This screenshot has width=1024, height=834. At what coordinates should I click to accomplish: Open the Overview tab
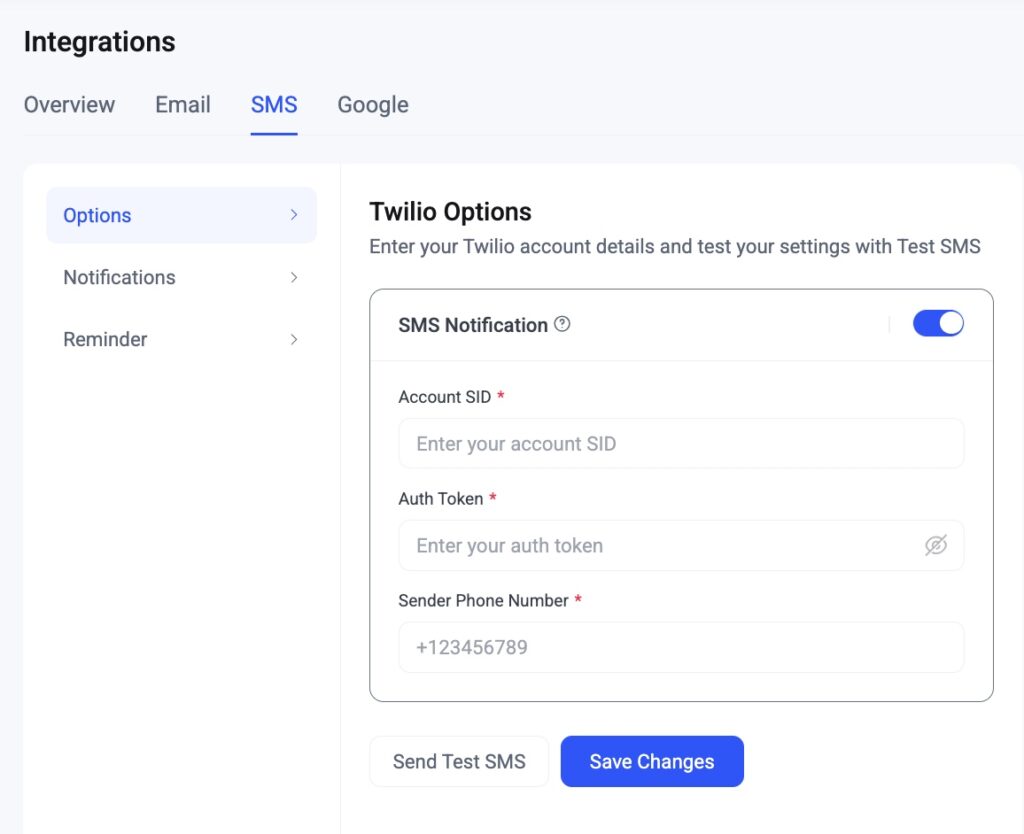click(x=69, y=104)
